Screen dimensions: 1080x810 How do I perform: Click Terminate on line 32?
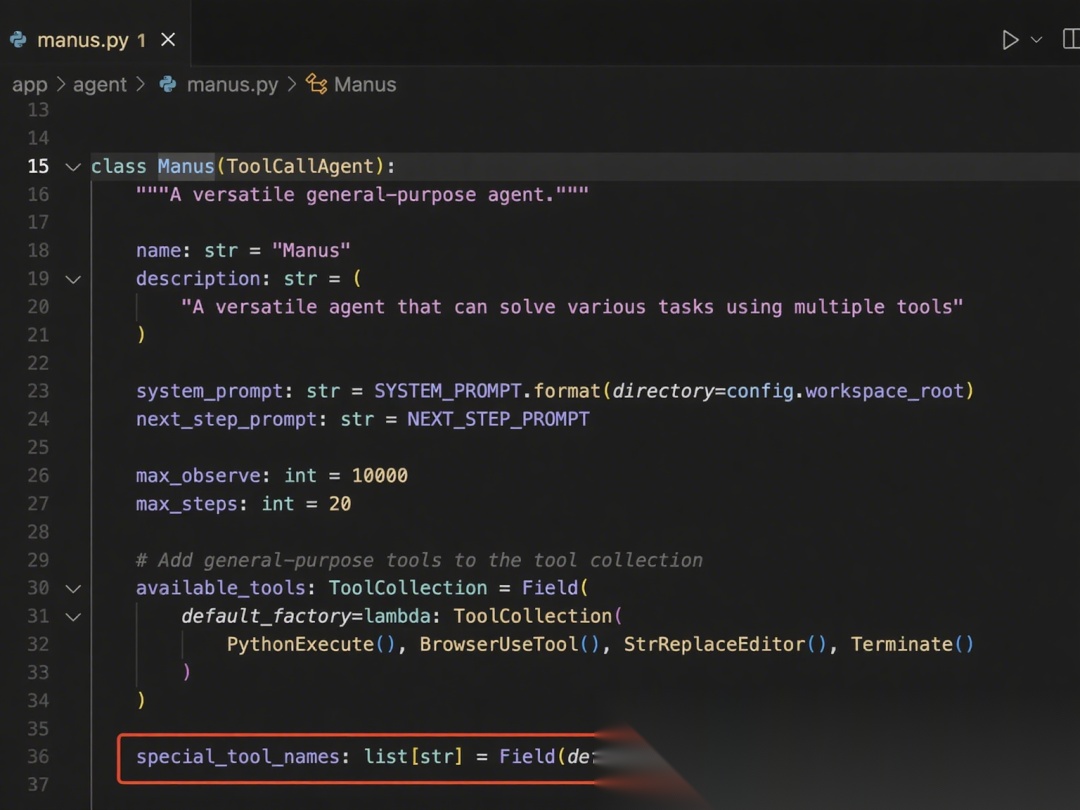(902, 645)
